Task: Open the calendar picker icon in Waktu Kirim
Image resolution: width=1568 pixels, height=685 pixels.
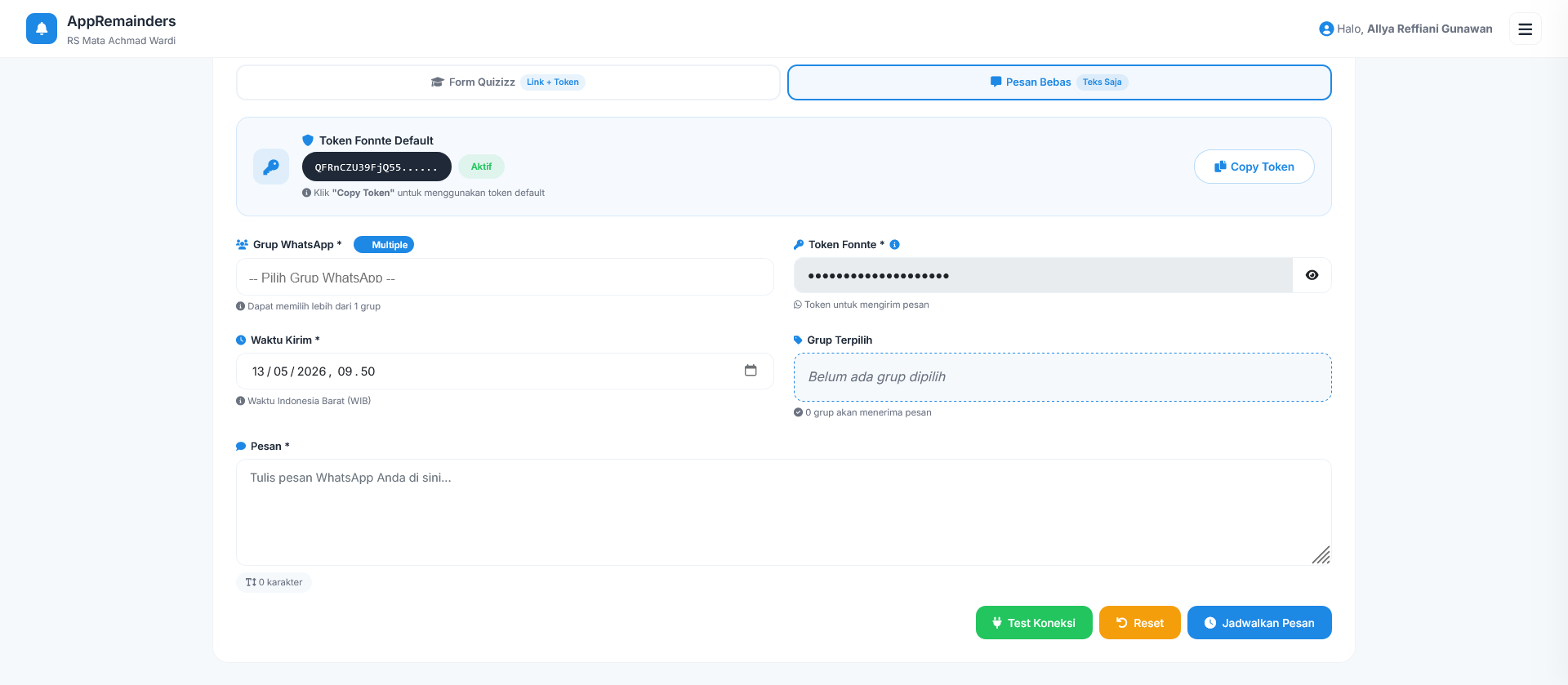Action: tap(751, 371)
